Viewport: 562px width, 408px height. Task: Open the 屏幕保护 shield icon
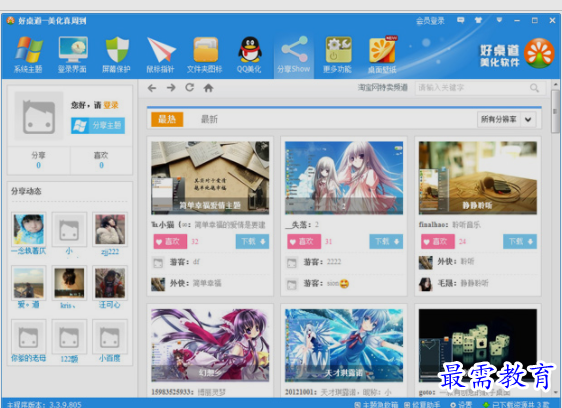117,50
